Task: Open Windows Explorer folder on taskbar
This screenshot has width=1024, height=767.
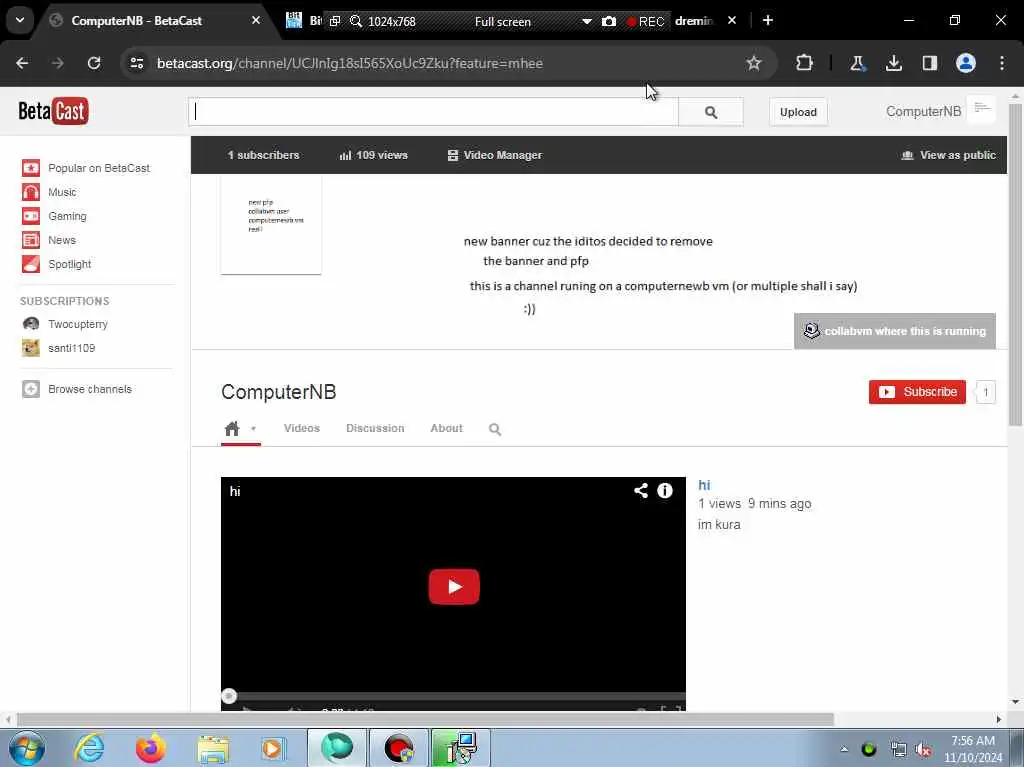Action: click(213, 748)
